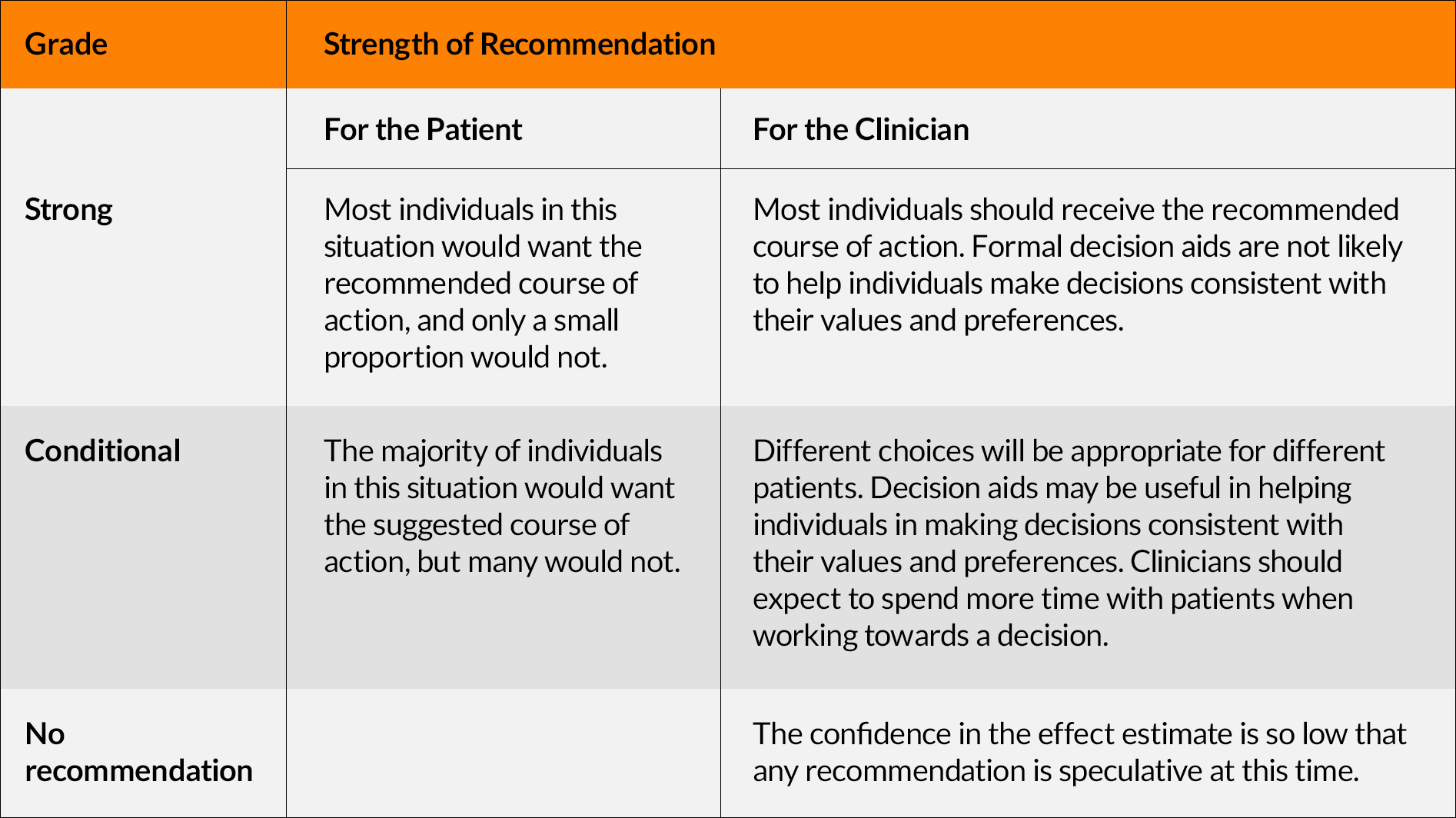The width and height of the screenshot is (1456, 818).
Task: Click the words 'recommended course of' in Strong row
Action: pyautogui.click(x=480, y=284)
